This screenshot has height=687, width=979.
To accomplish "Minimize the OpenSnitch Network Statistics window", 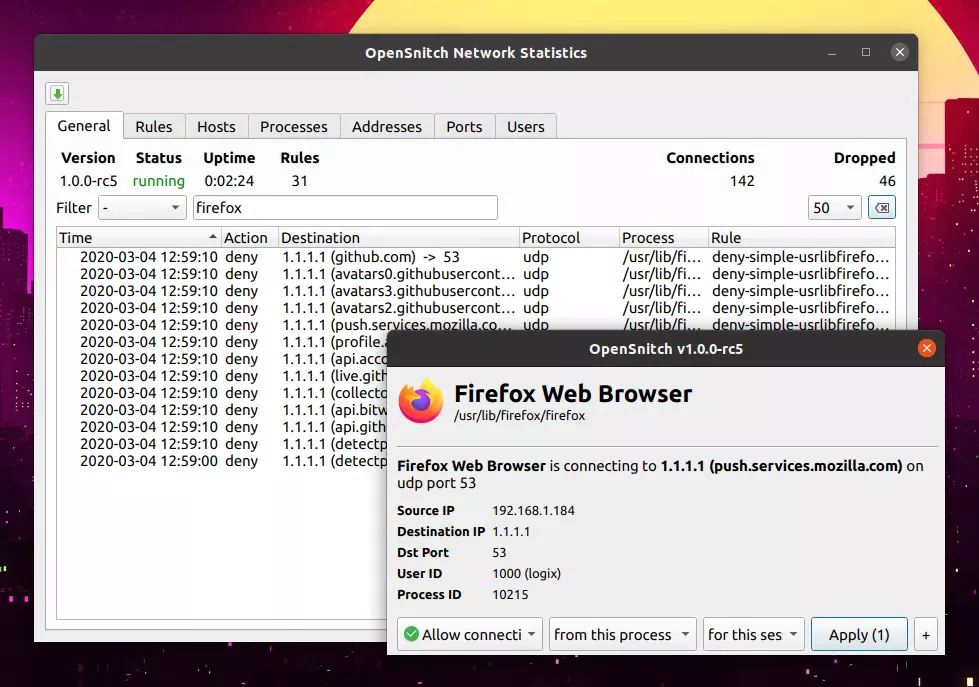I will tap(832, 52).
